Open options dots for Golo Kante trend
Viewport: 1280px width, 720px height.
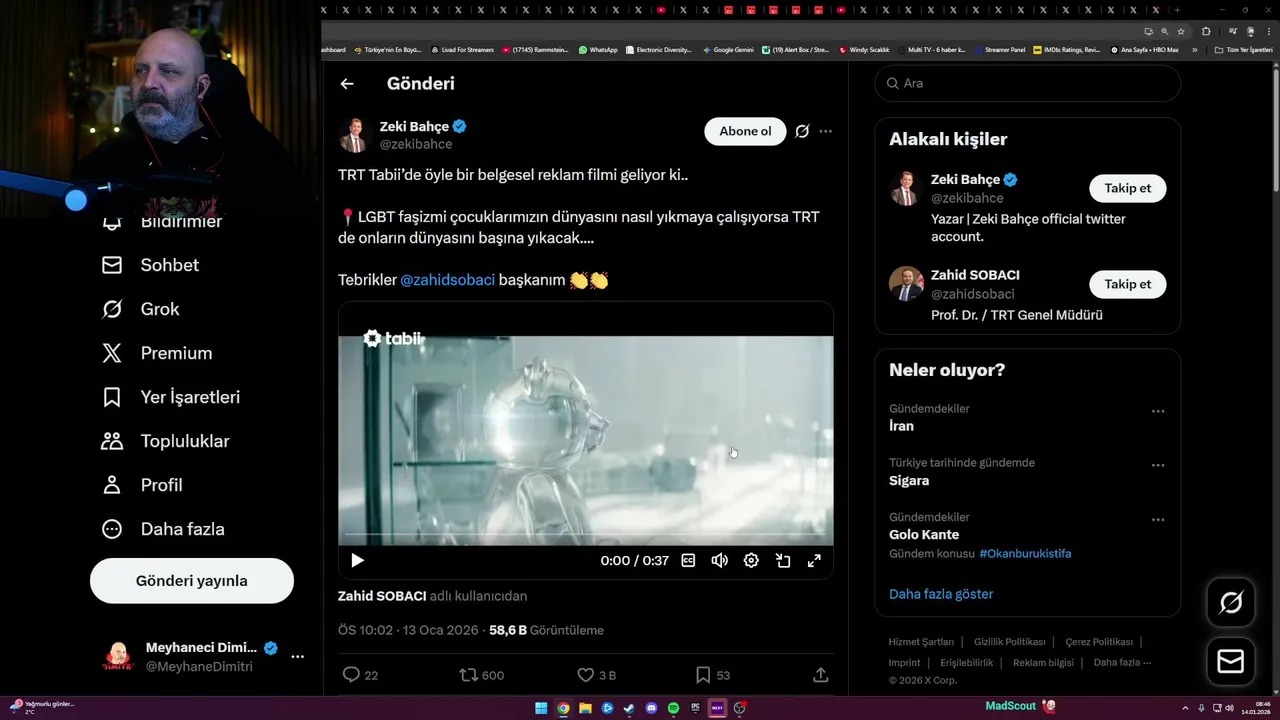pyautogui.click(x=1158, y=520)
